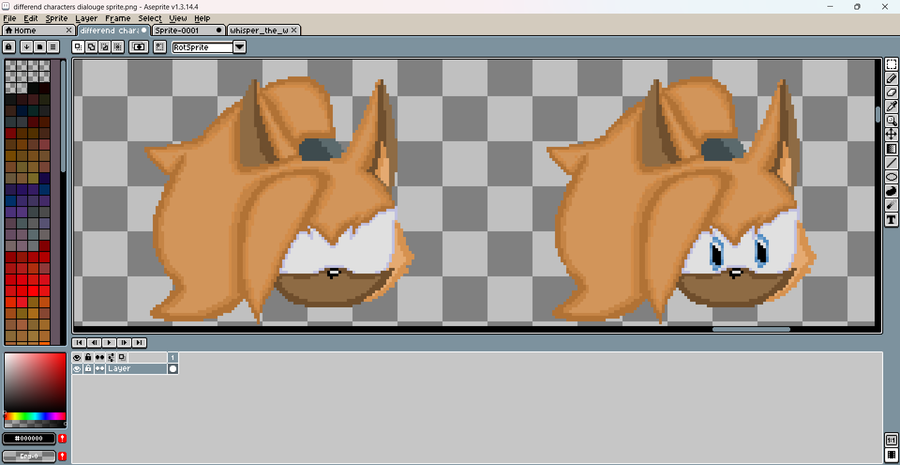Image resolution: width=900 pixels, height=465 pixels.
Task: Click the pivot options icon
Action: (160, 47)
